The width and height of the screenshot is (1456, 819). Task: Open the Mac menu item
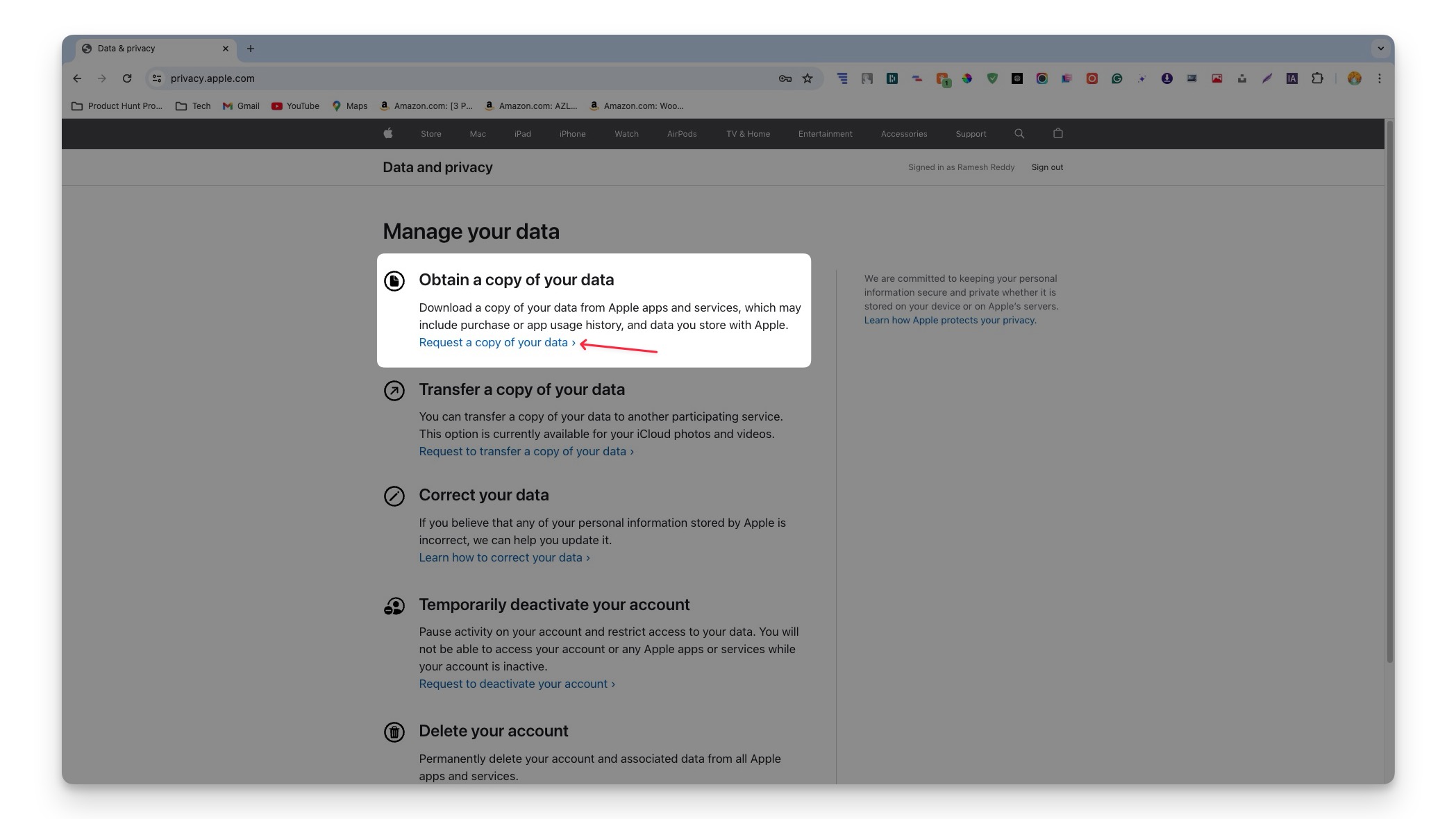pyautogui.click(x=478, y=134)
